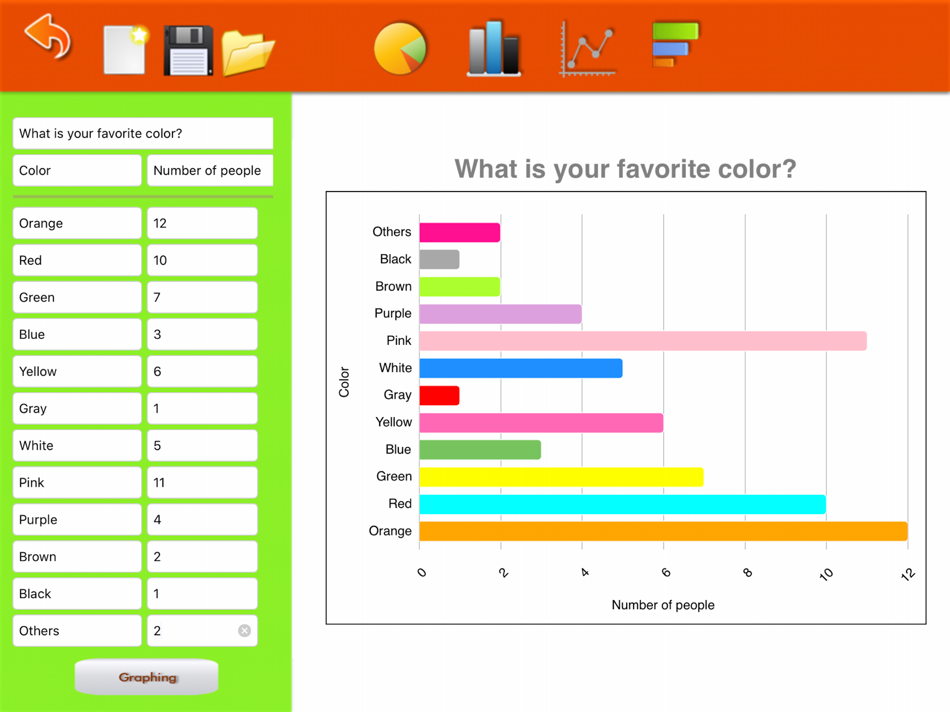This screenshot has height=712, width=950.
Task: Select the Black row value field
Action: pyautogui.click(x=202, y=593)
